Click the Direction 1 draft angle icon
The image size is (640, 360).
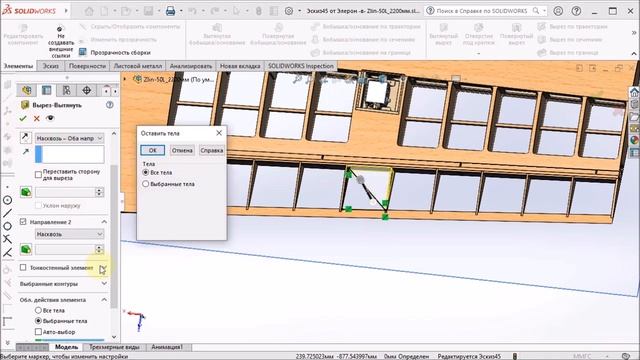click(26, 192)
